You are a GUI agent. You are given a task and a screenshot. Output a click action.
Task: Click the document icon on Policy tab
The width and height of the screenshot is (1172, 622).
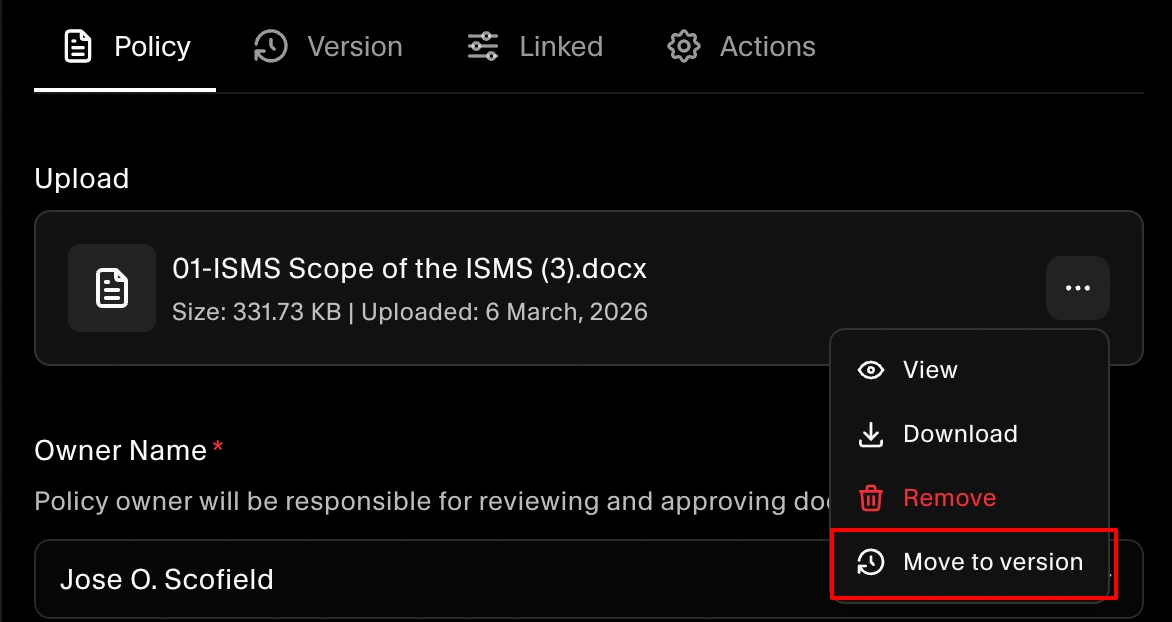click(x=78, y=47)
